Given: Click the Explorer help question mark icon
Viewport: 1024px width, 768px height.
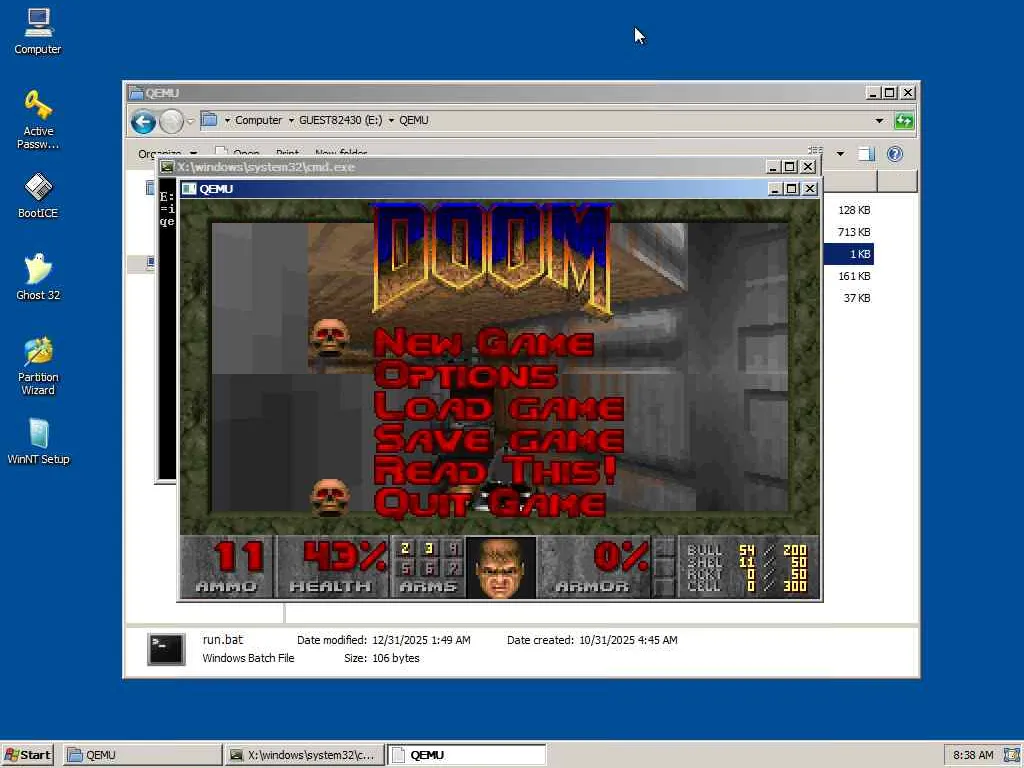Looking at the screenshot, I should [895, 154].
